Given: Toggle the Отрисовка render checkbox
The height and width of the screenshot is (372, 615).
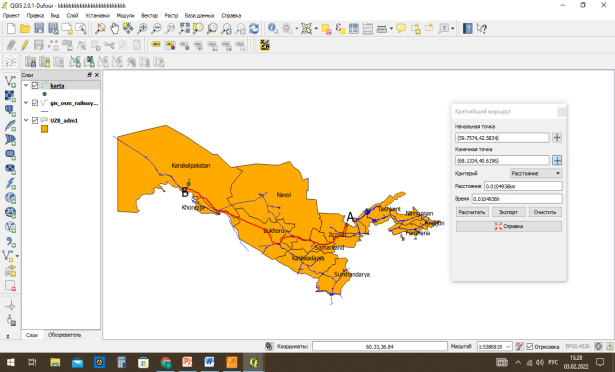Looking at the screenshot, I should click(x=529, y=346).
